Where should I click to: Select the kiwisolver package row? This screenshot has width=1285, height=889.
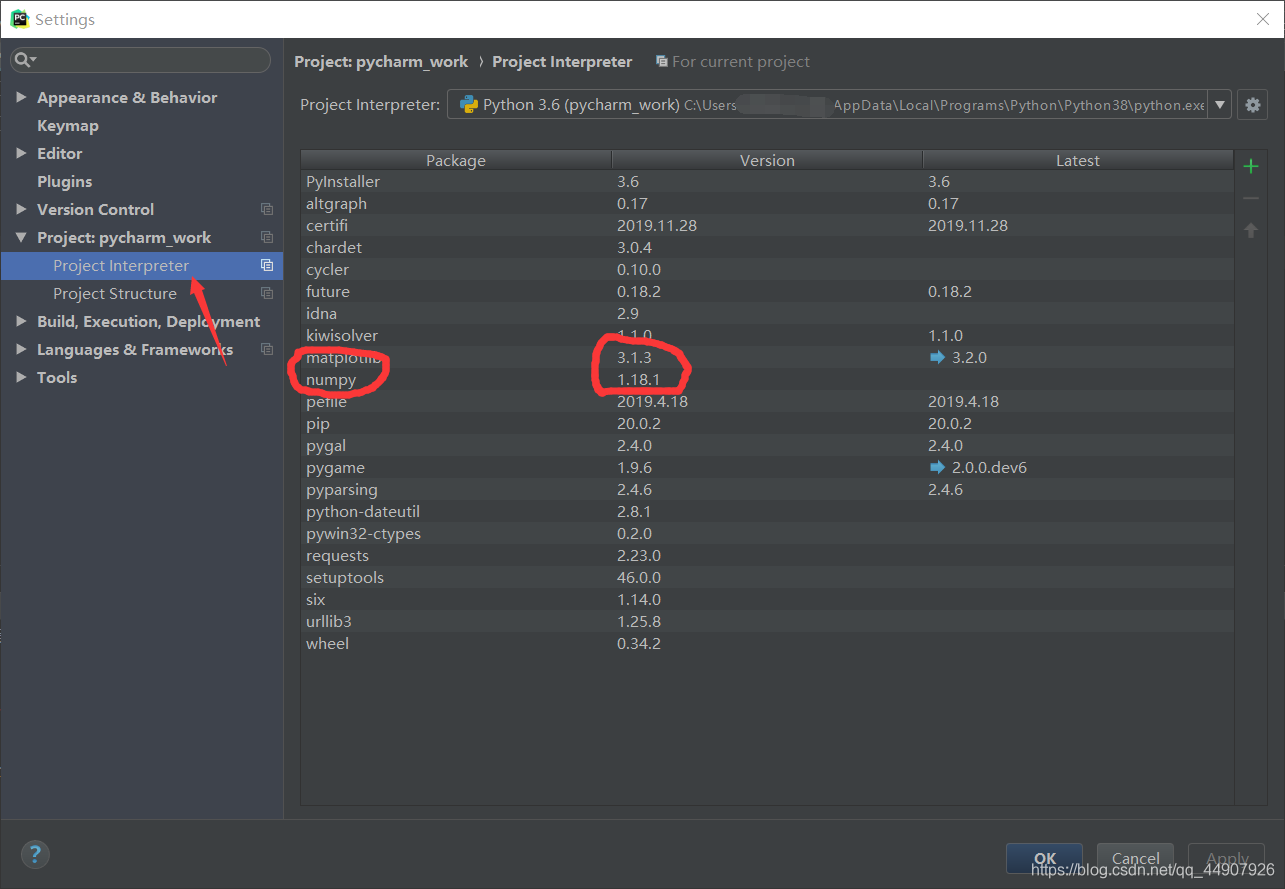click(767, 335)
